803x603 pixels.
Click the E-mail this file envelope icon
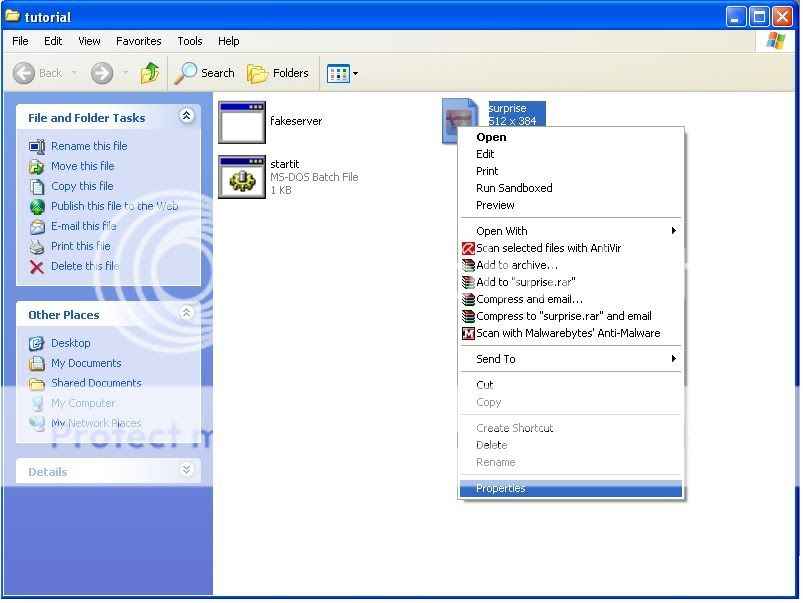coord(37,226)
